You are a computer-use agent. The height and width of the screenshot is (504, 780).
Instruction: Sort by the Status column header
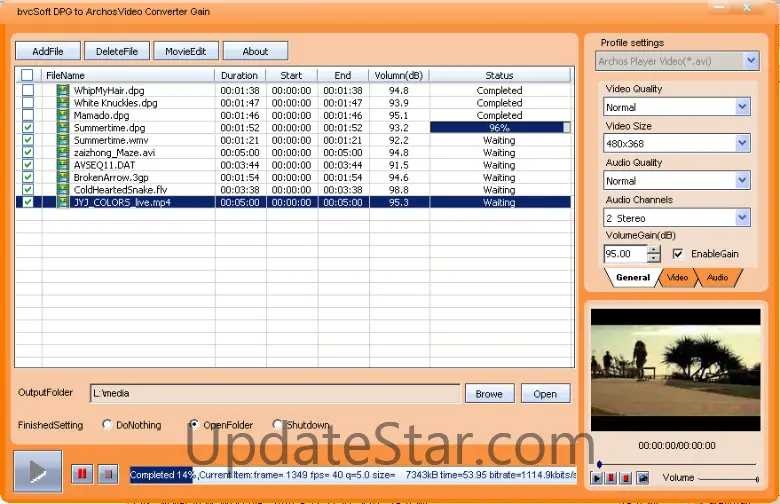499,75
